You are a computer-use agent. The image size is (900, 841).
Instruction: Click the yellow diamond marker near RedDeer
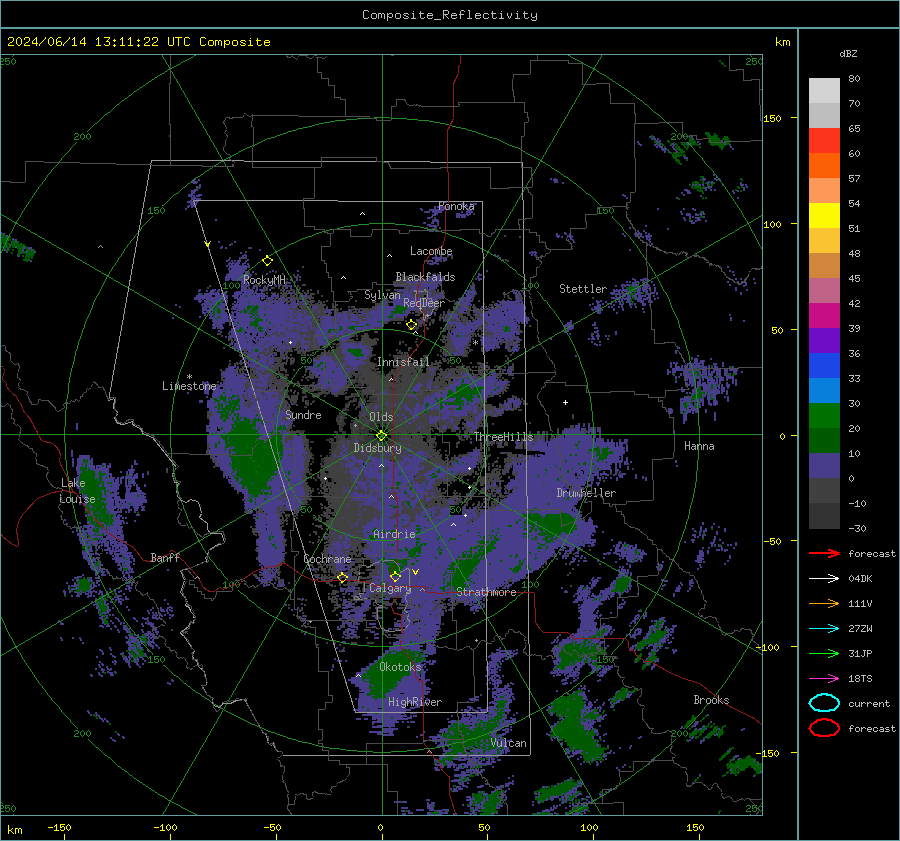pyautogui.click(x=412, y=325)
